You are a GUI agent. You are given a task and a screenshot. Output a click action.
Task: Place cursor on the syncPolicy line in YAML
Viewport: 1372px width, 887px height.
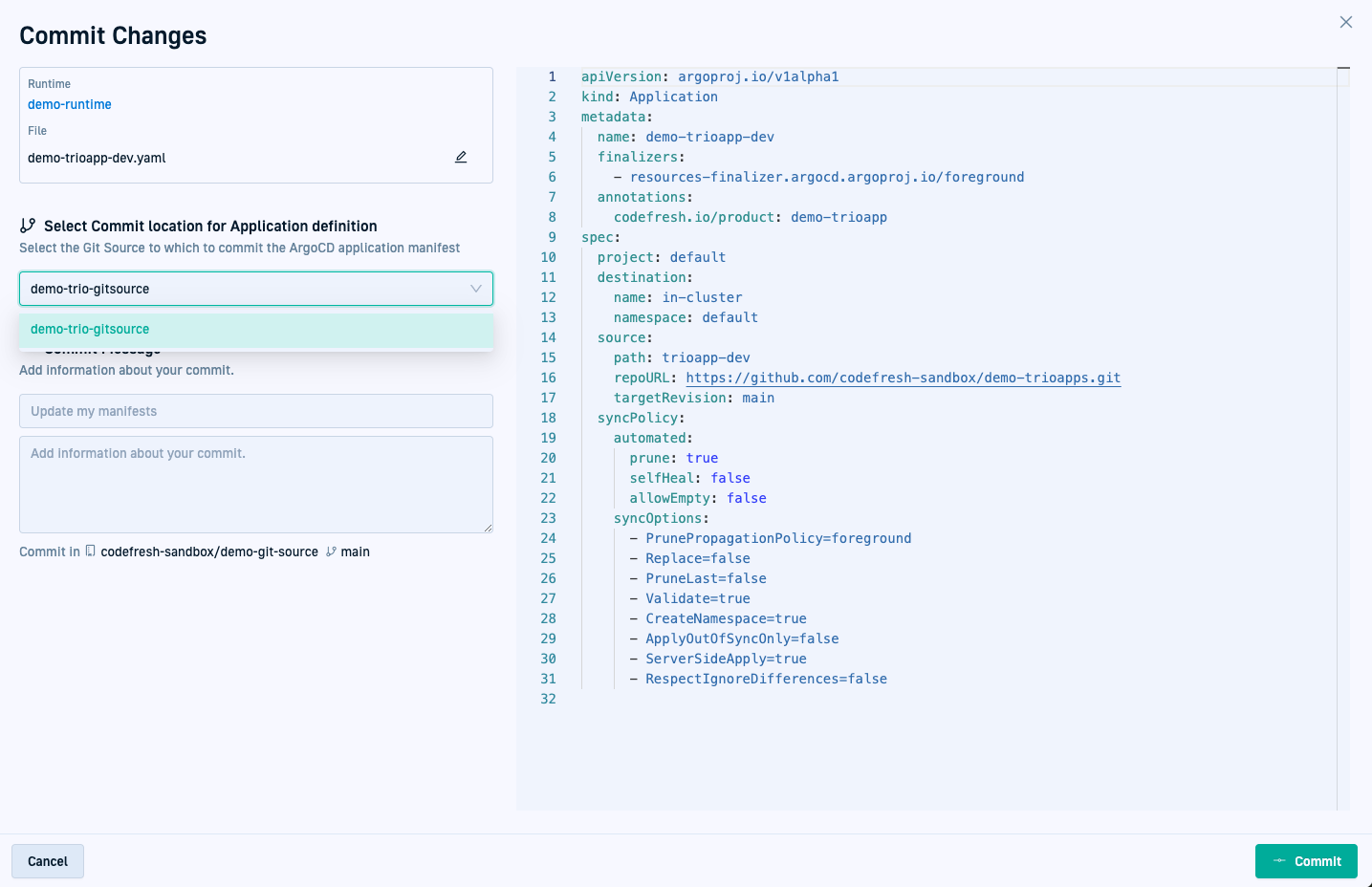click(x=641, y=418)
